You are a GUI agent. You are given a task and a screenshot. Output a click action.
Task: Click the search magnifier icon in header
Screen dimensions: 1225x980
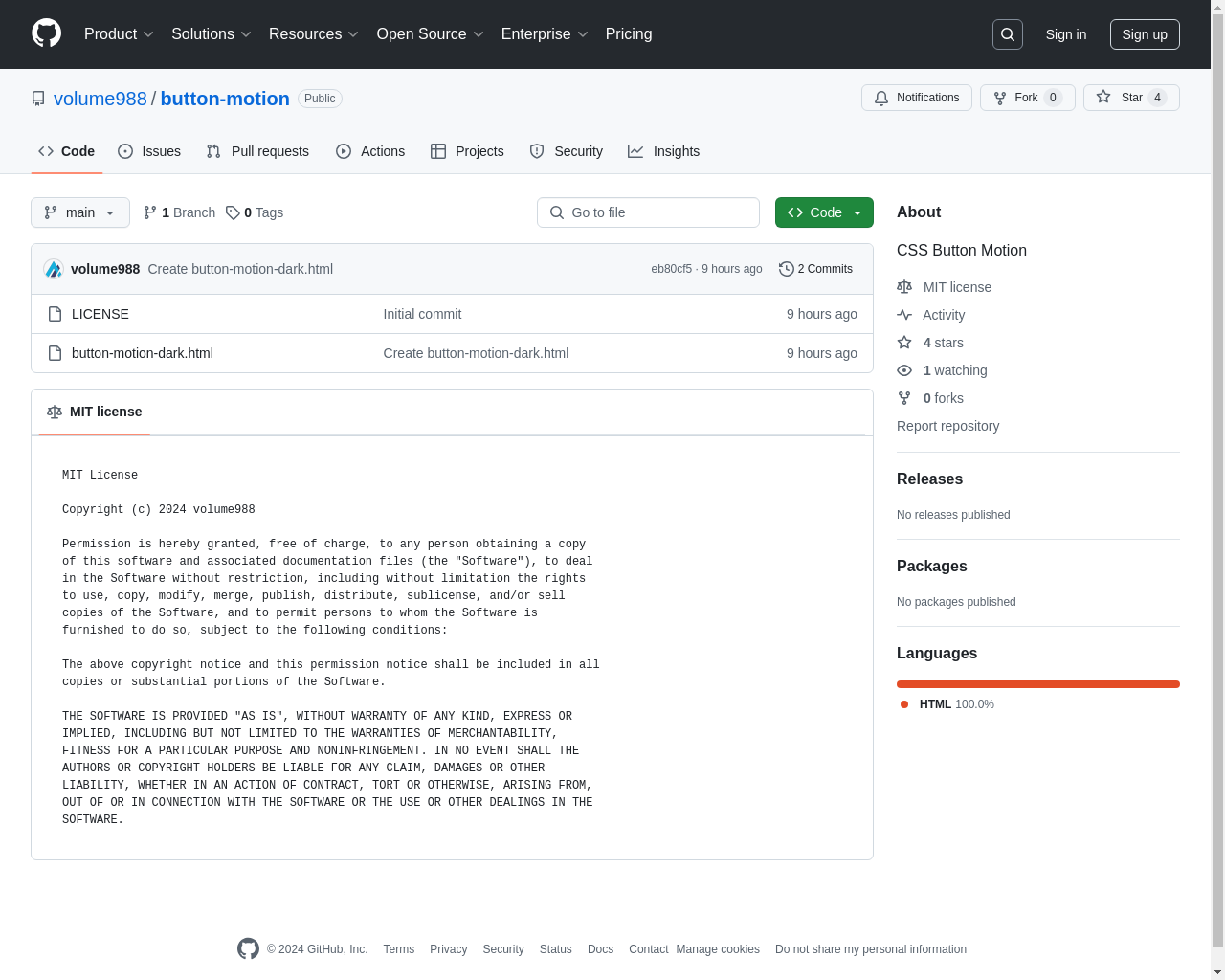1008,34
